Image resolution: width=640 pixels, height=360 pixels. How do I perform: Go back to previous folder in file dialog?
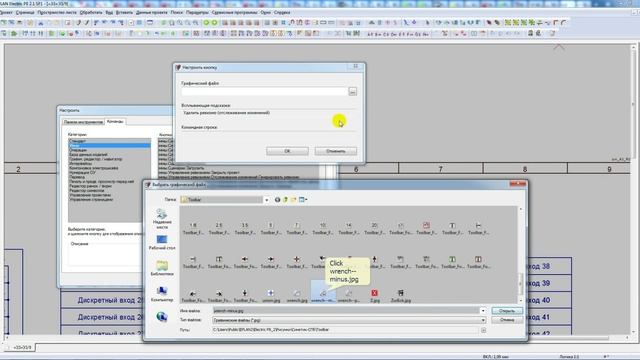(277, 200)
